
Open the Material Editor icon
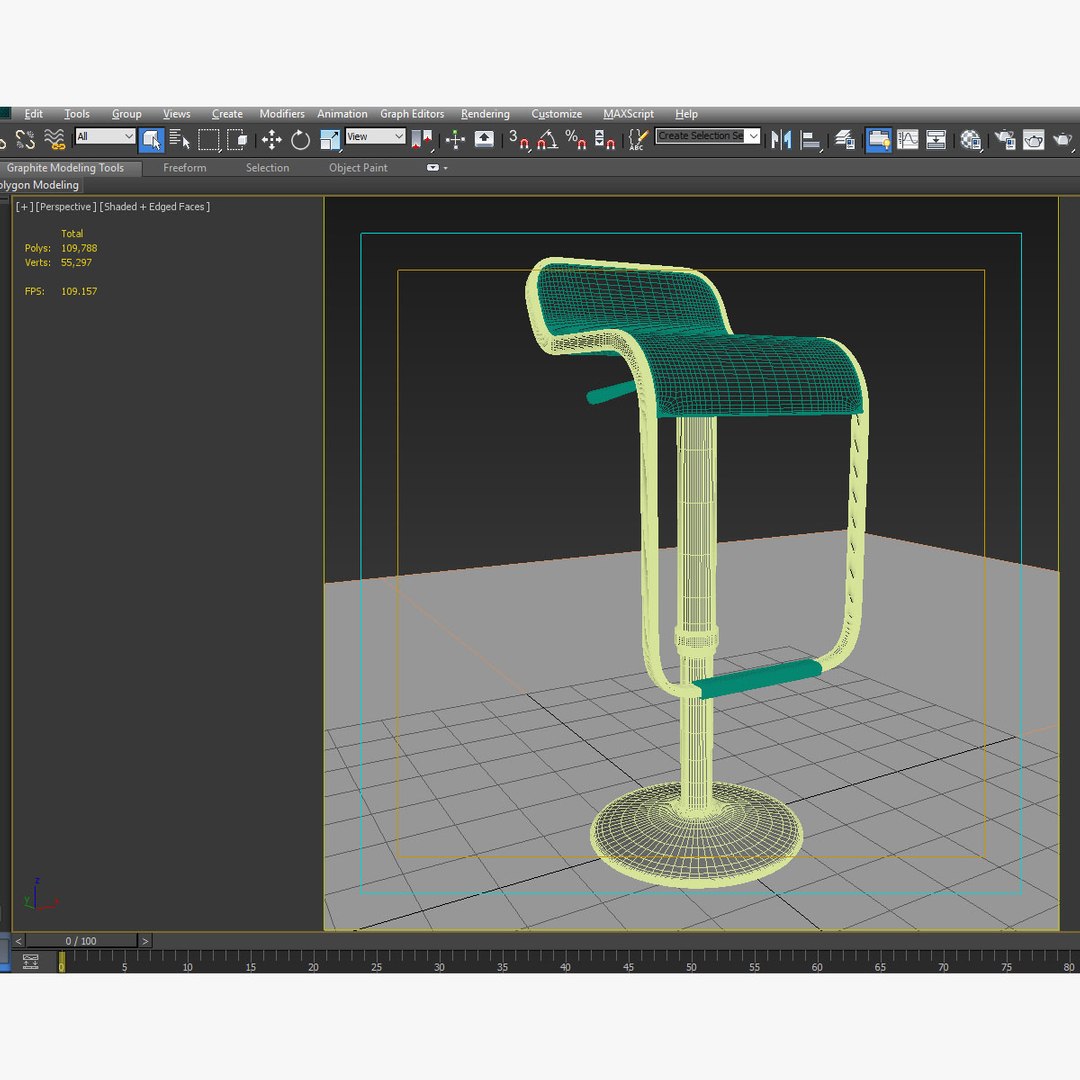point(971,140)
